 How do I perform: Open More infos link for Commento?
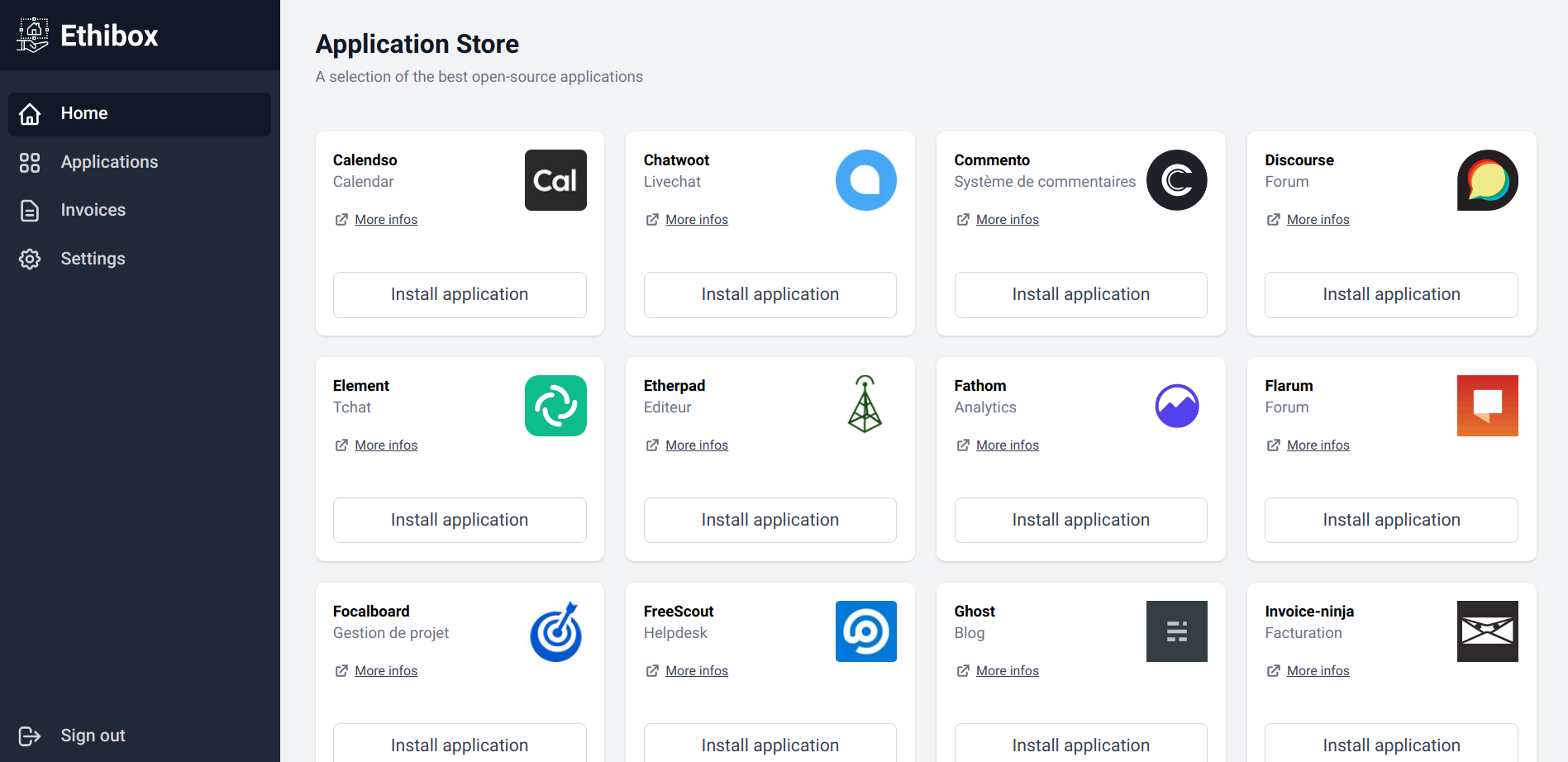click(1008, 220)
